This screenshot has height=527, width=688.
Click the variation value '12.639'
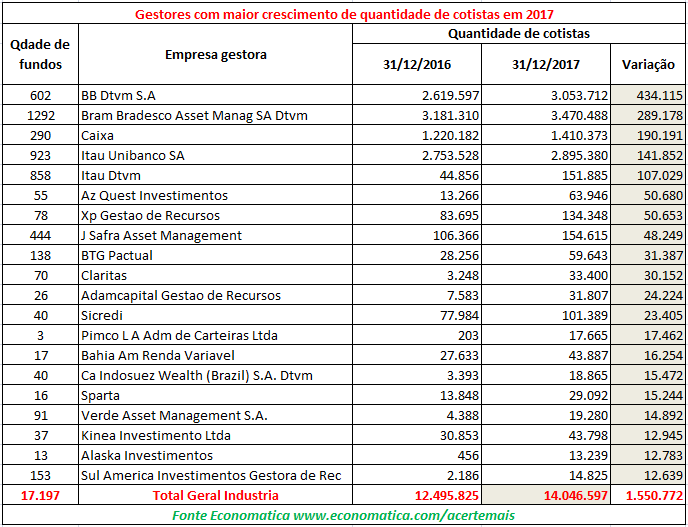click(648, 476)
